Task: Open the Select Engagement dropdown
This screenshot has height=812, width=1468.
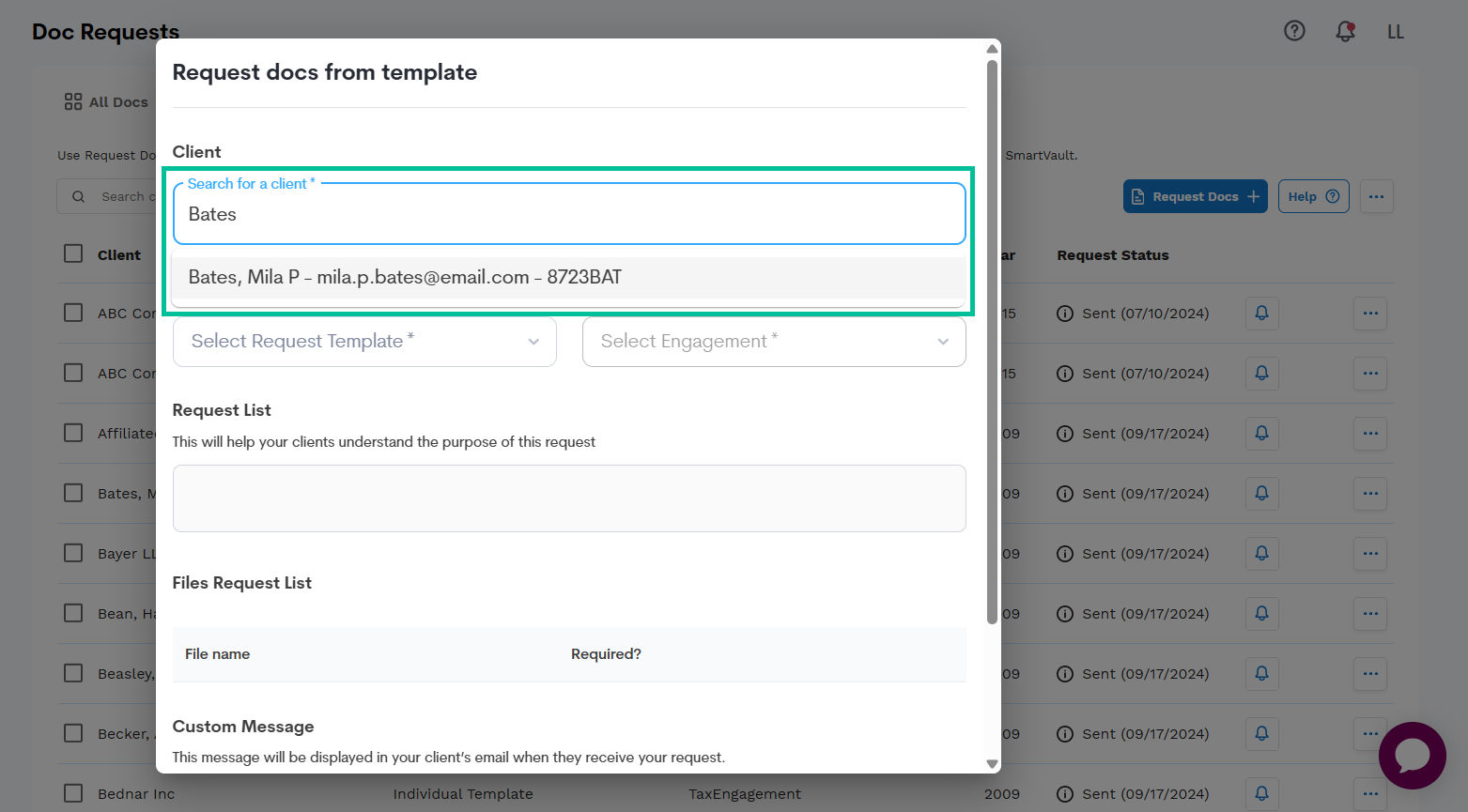Action: tap(773, 342)
